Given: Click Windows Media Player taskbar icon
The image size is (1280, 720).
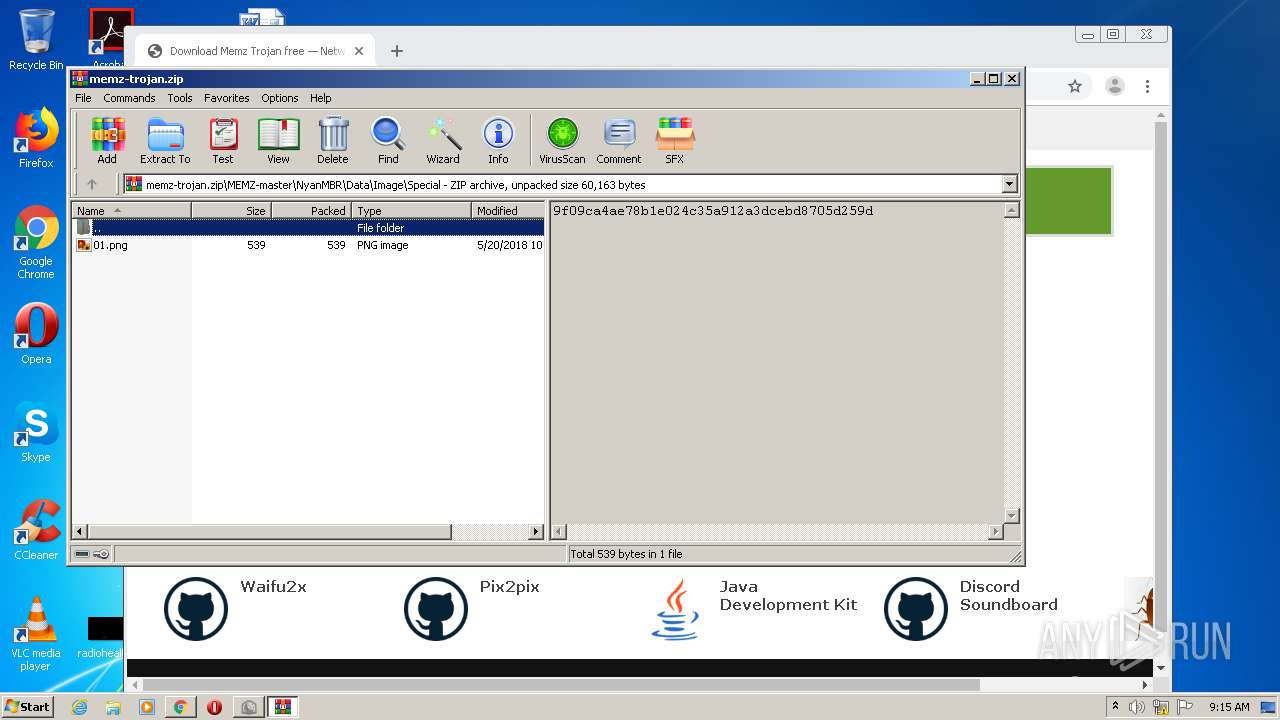Looking at the screenshot, I should (x=147, y=707).
